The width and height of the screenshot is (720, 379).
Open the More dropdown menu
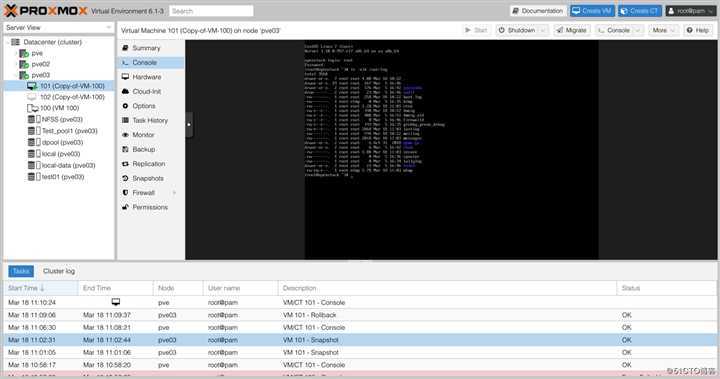click(664, 30)
